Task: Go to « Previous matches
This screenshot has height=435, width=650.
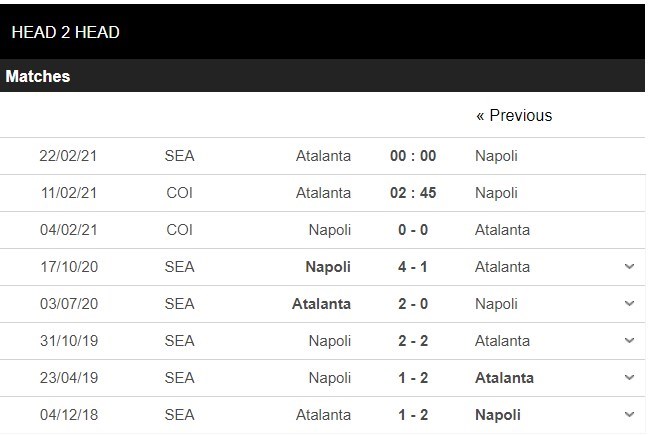Action: point(513,116)
